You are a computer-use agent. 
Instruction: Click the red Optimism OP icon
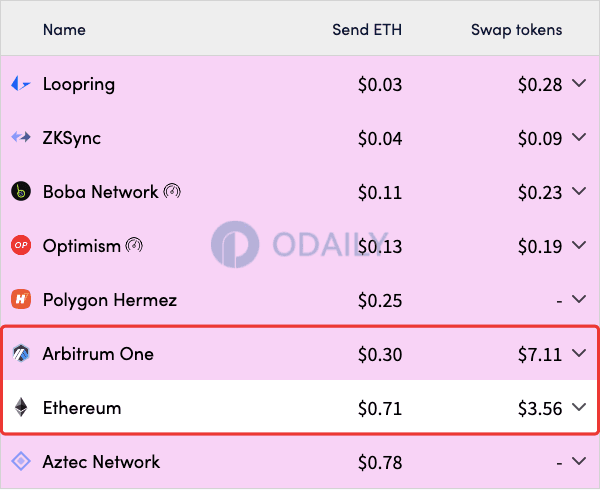21,245
